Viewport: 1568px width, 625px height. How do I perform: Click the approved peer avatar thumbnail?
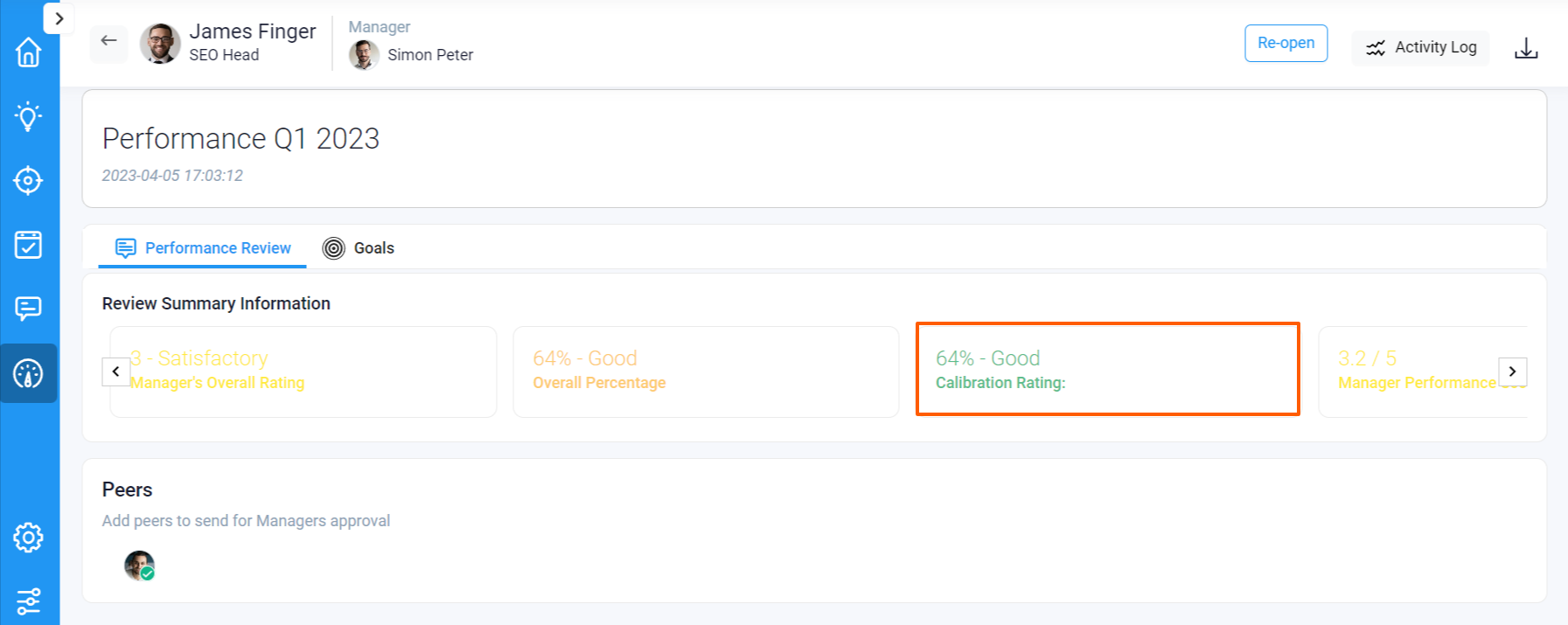point(139,566)
